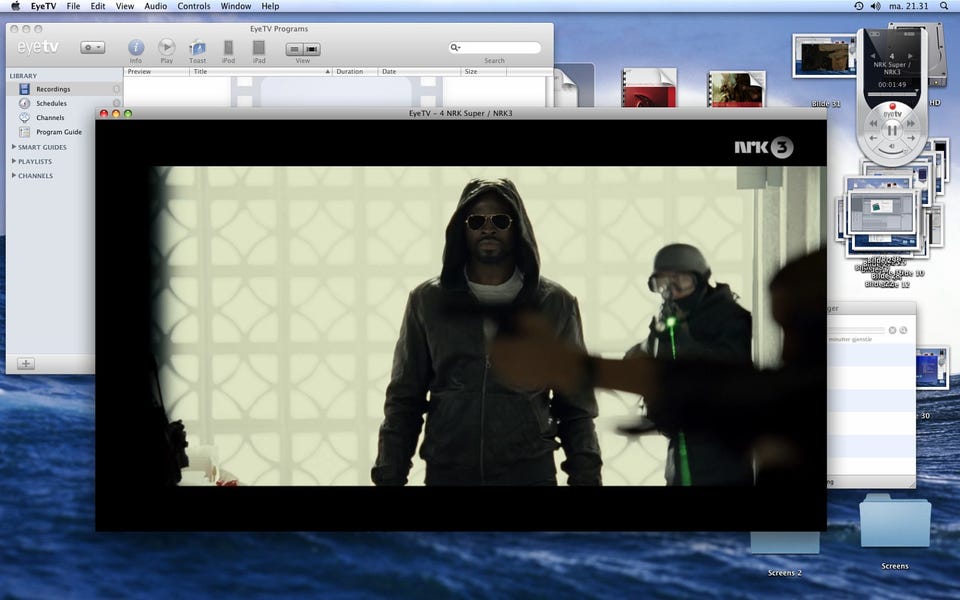
Task: Open the File menu
Action: point(73,6)
